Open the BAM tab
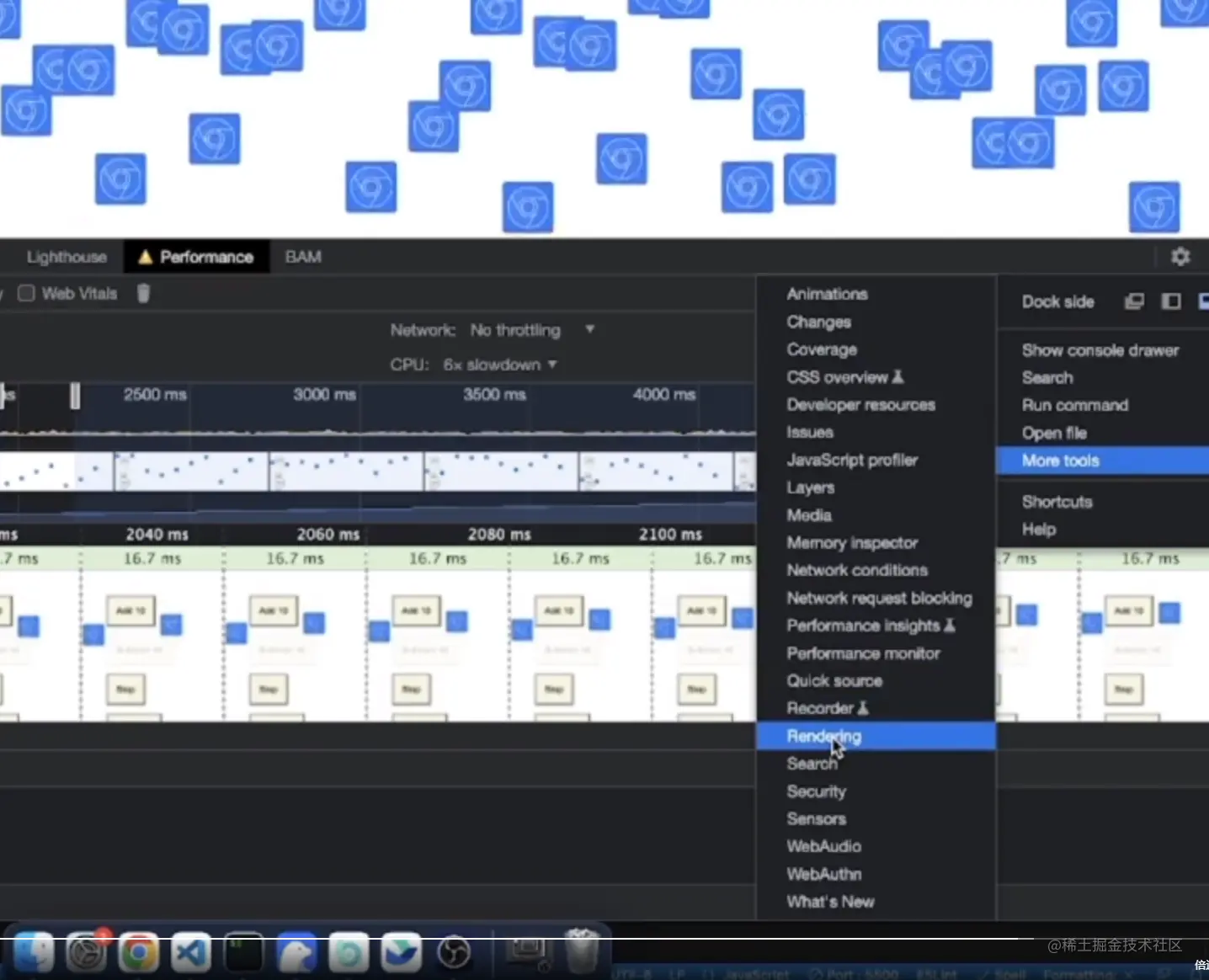The image size is (1209, 980). point(303,257)
